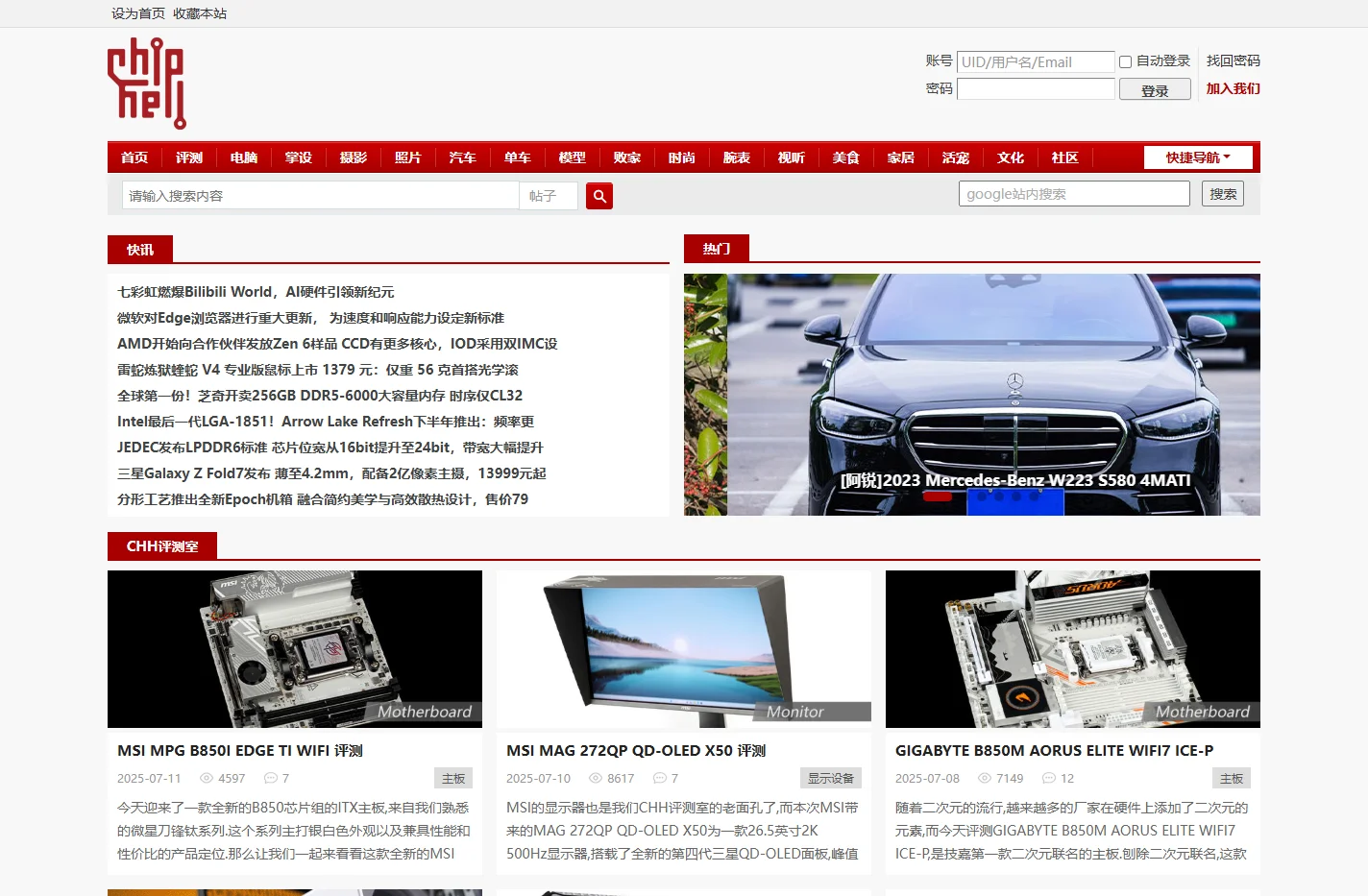Open the 社区 nav item
The image size is (1368, 896).
point(1065,157)
